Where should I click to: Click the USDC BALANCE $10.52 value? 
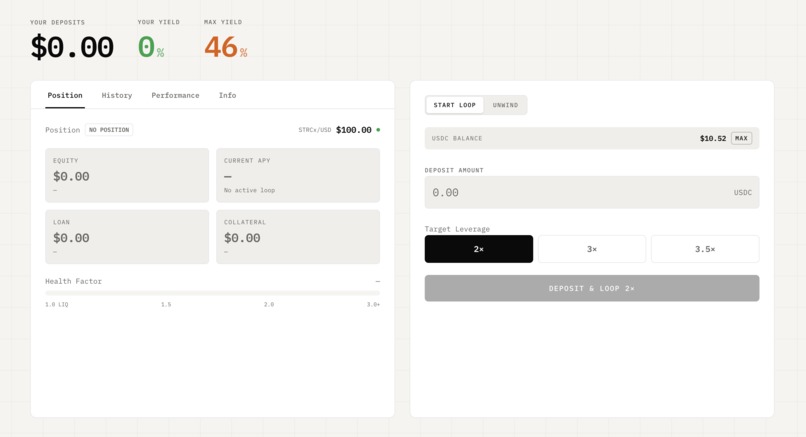coord(712,138)
